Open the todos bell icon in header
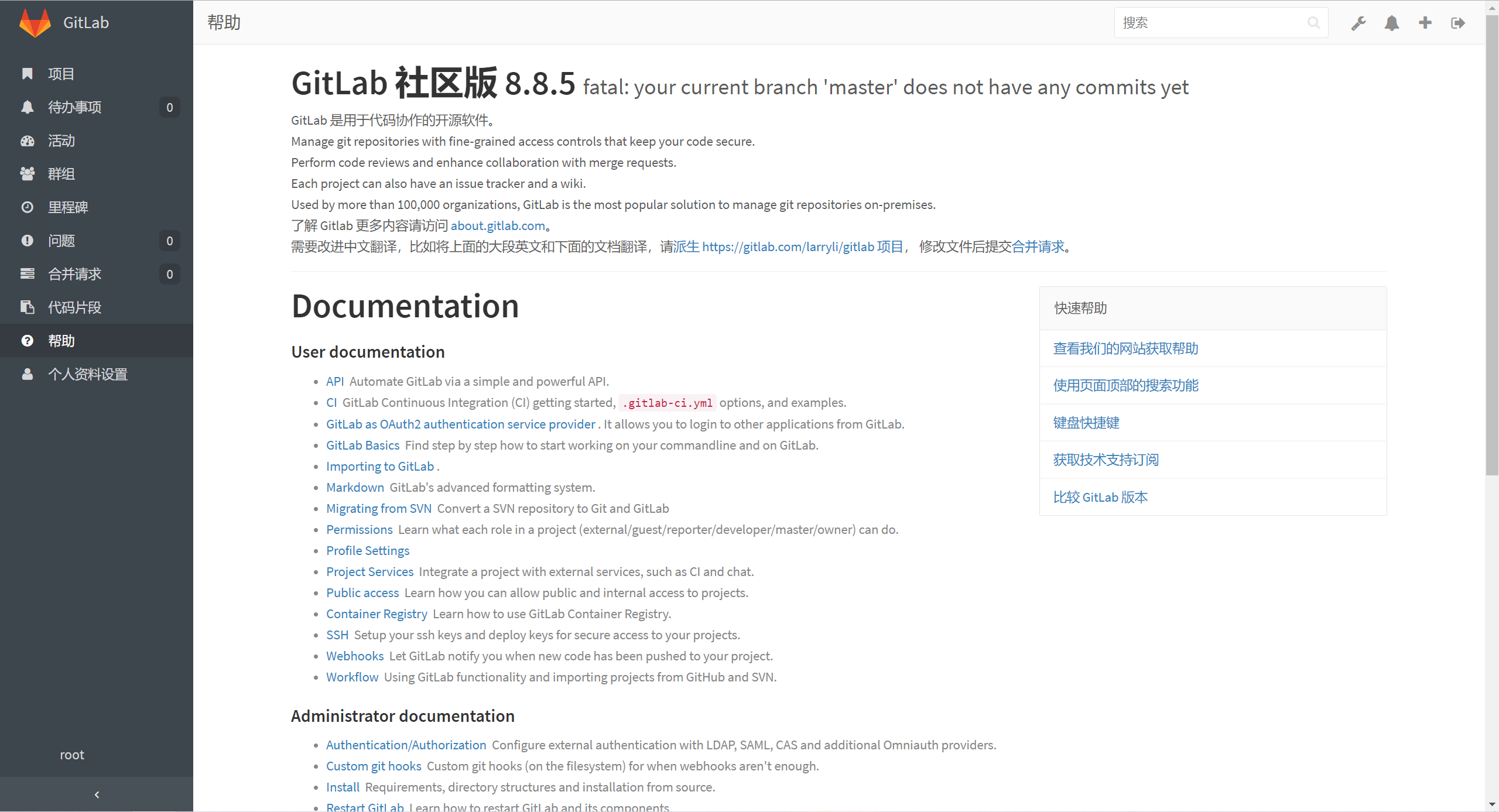 coord(1392,23)
